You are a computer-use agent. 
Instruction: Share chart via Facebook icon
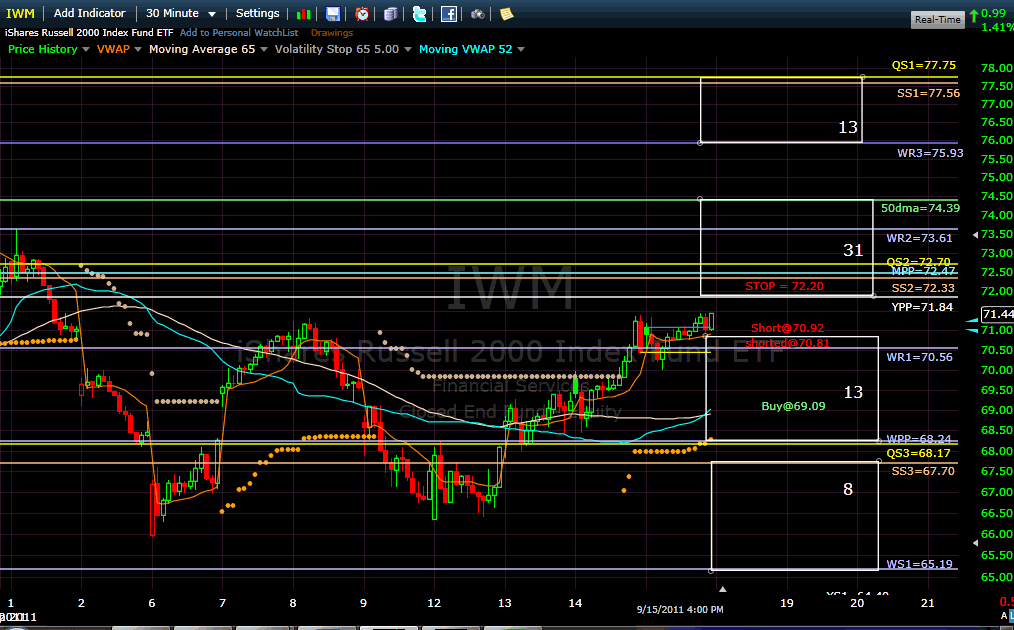point(449,14)
